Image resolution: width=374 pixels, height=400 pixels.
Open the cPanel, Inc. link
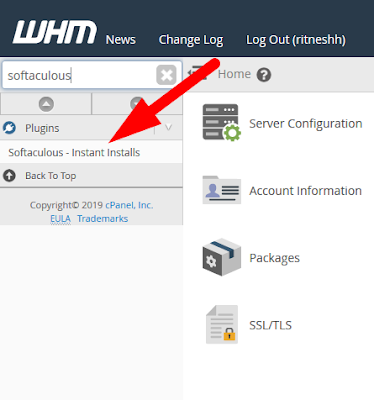click(129, 205)
